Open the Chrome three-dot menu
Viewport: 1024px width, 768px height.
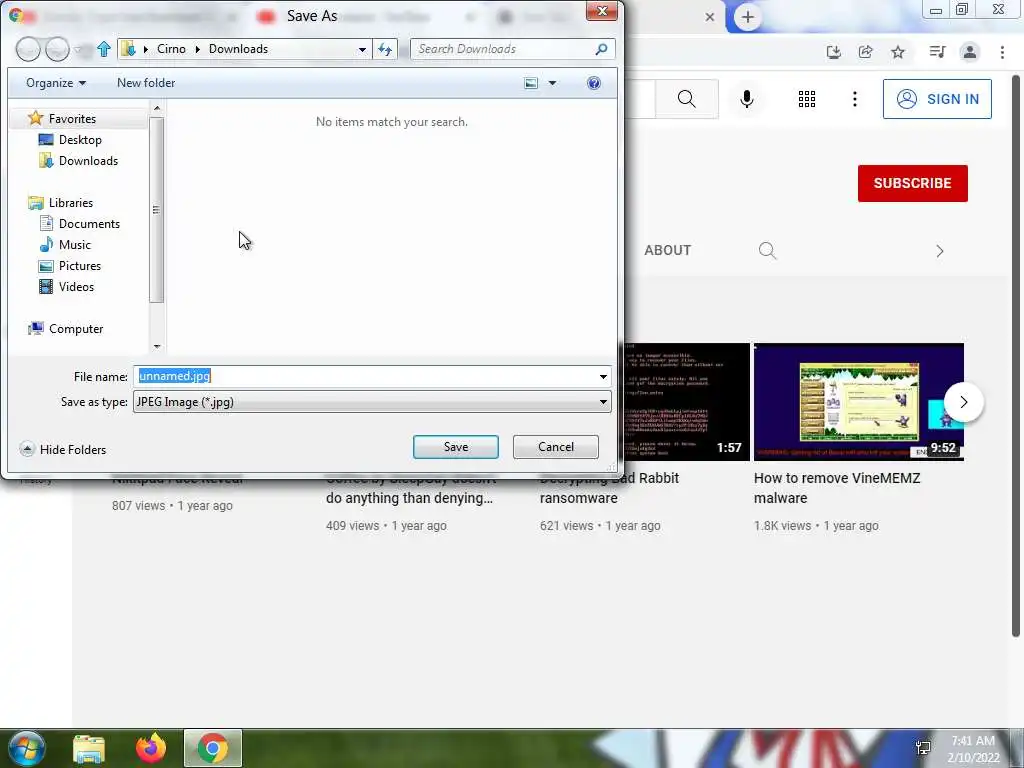pyautogui.click(x=1002, y=52)
